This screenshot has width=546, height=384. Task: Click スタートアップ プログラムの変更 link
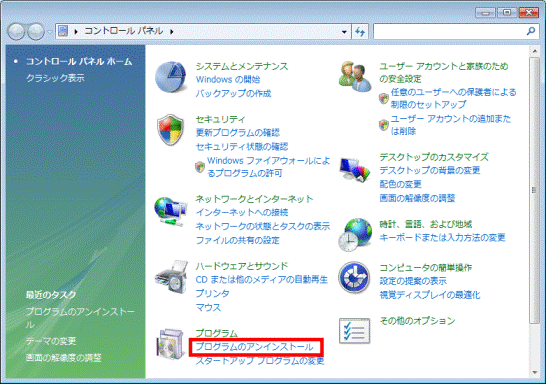[x=260, y=361]
